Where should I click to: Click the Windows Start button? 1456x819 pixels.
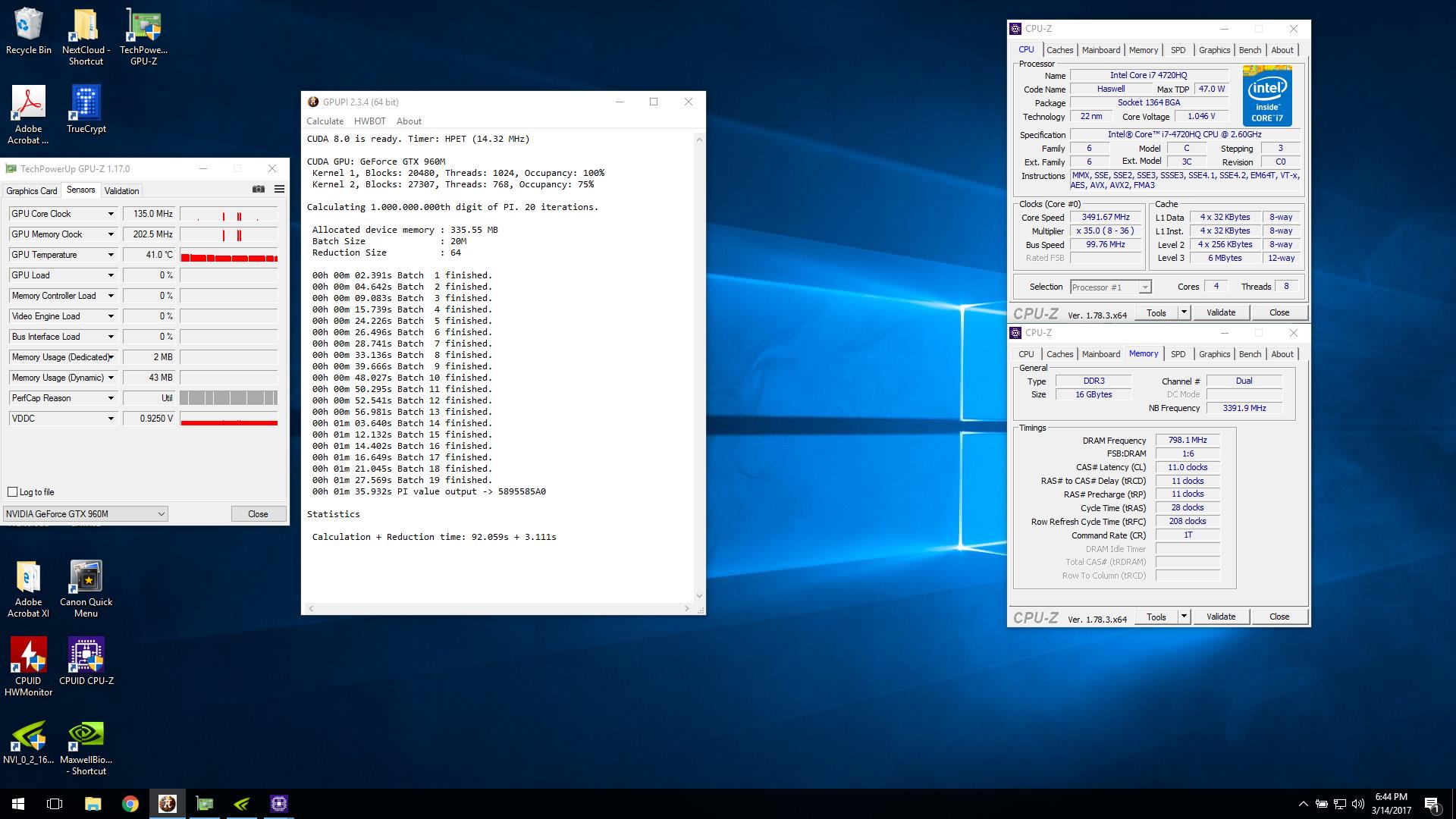pos(18,804)
